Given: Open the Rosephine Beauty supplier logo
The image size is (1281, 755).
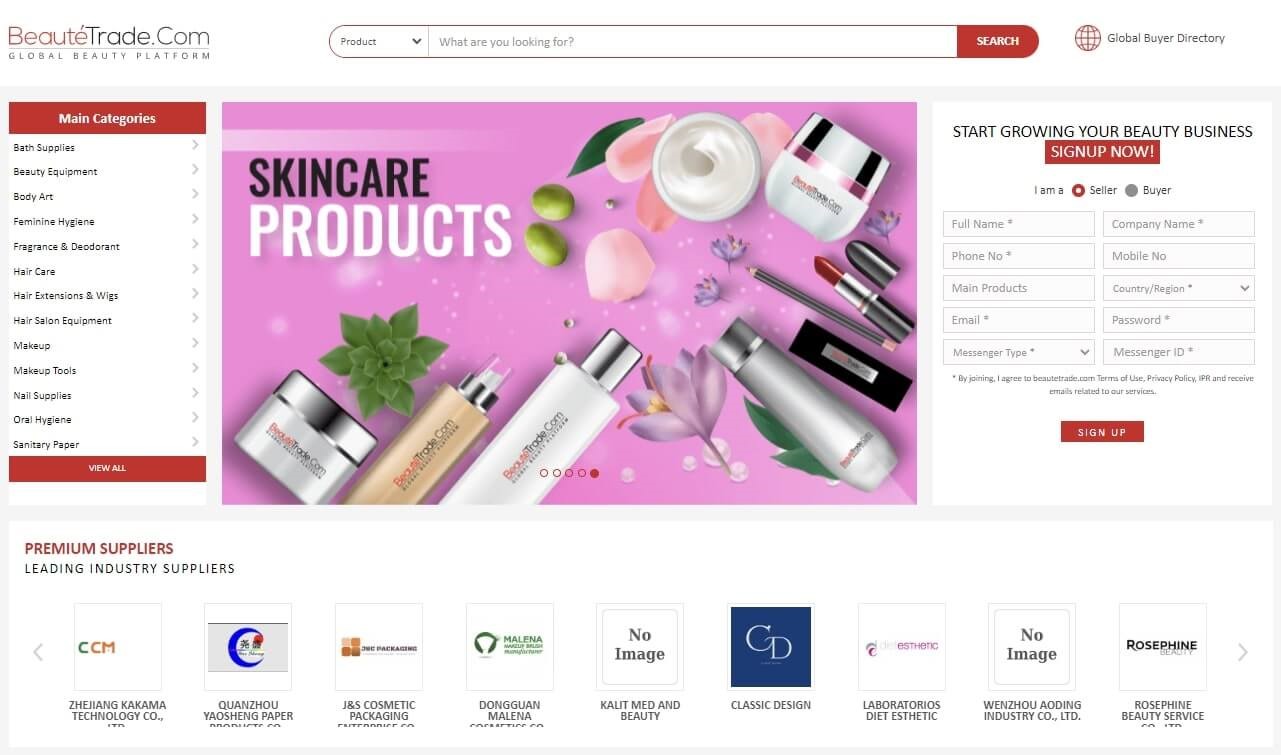Looking at the screenshot, I should pyautogui.click(x=1162, y=647).
